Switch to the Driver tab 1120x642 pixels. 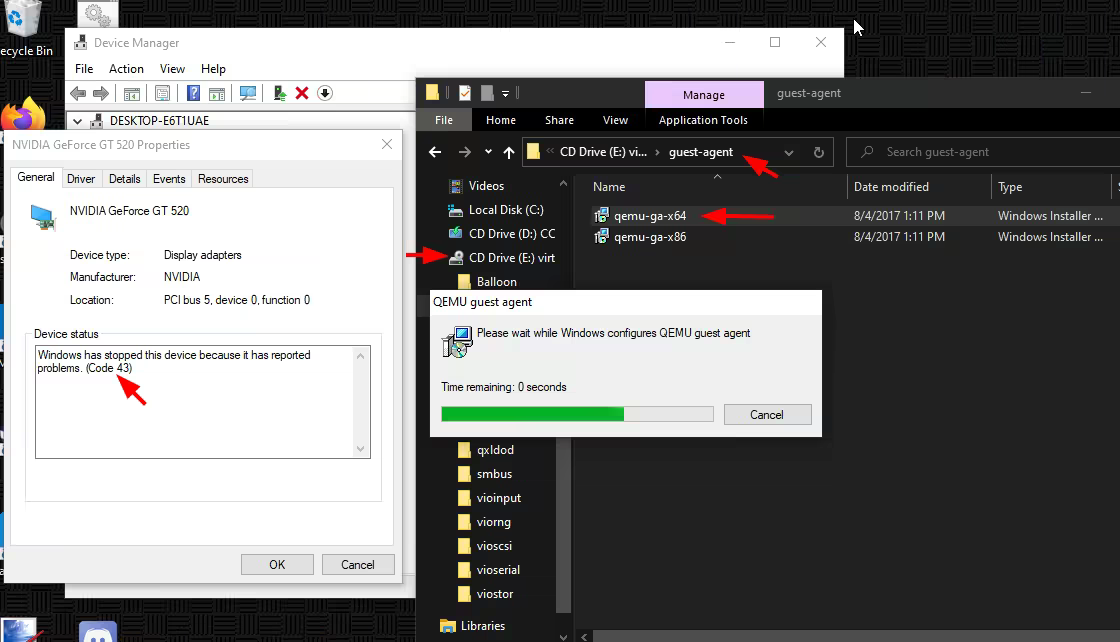point(81,179)
